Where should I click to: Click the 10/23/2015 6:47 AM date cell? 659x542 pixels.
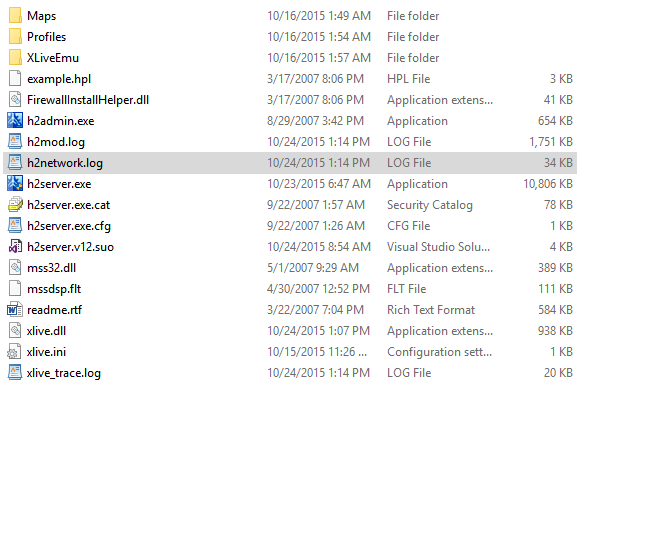[x=319, y=184]
